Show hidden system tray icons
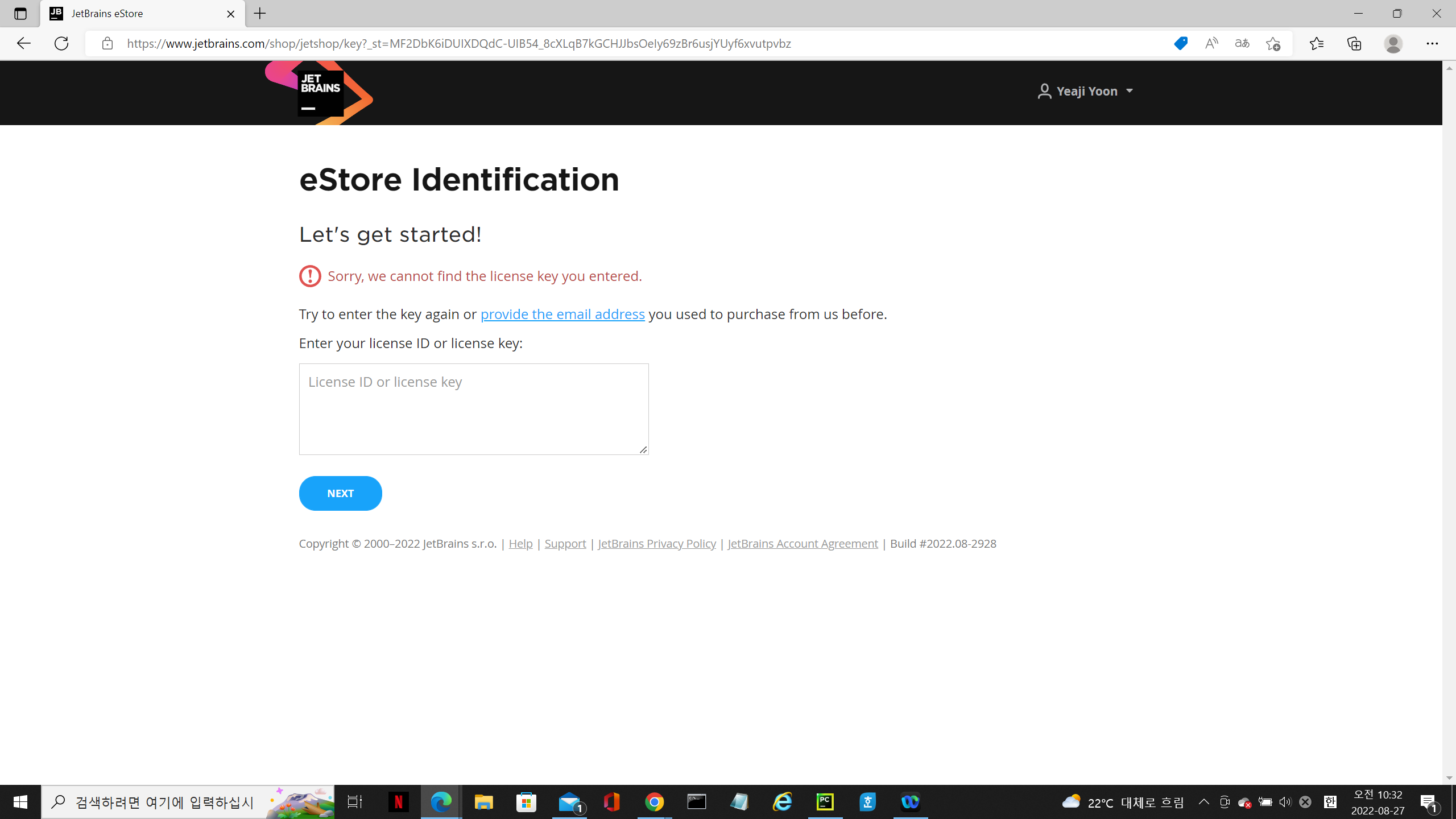 point(1204,802)
